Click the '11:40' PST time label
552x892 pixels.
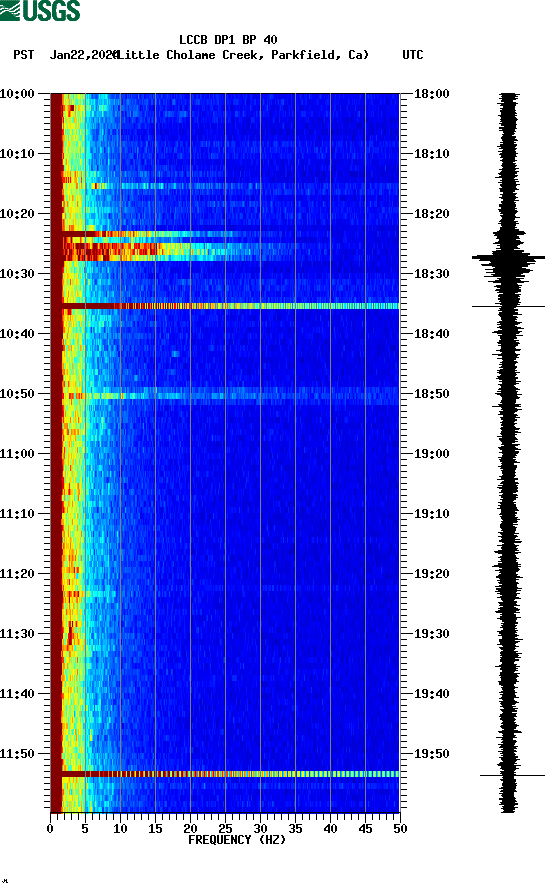[x=17, y=693]
